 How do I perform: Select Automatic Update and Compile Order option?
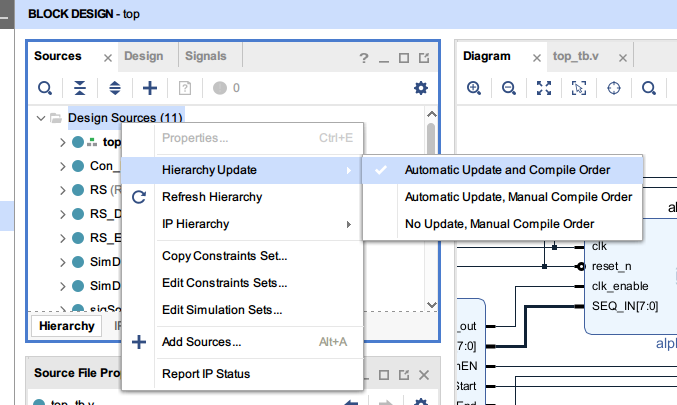tap(507, 170)
